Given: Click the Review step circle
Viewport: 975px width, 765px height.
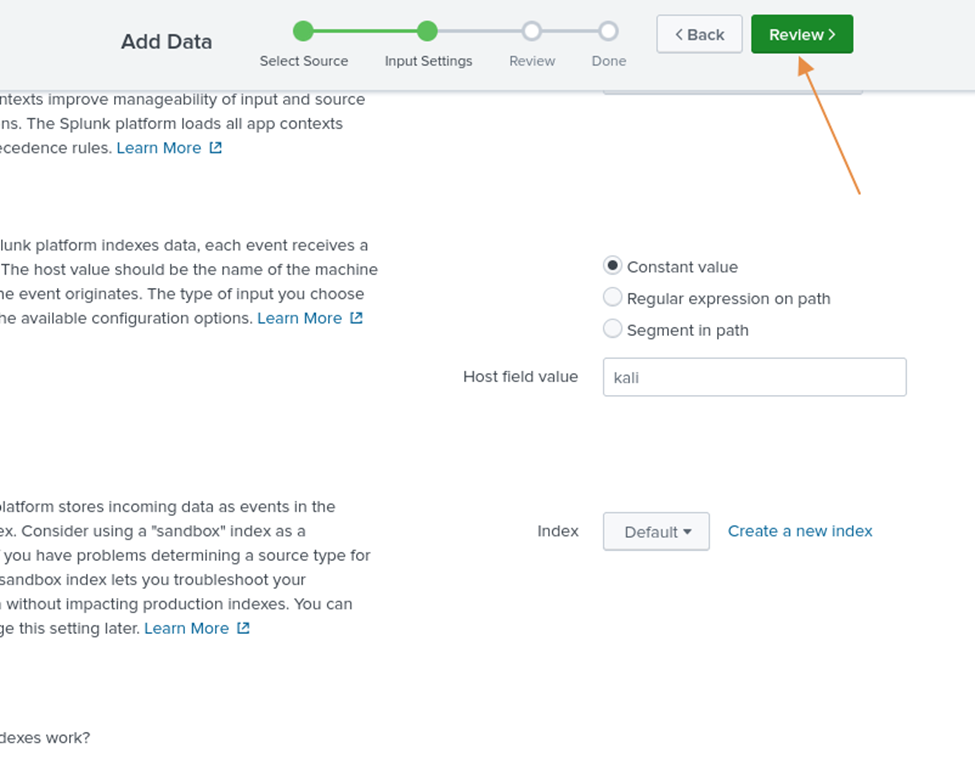Looking at the screenshot, I should 532,31.
